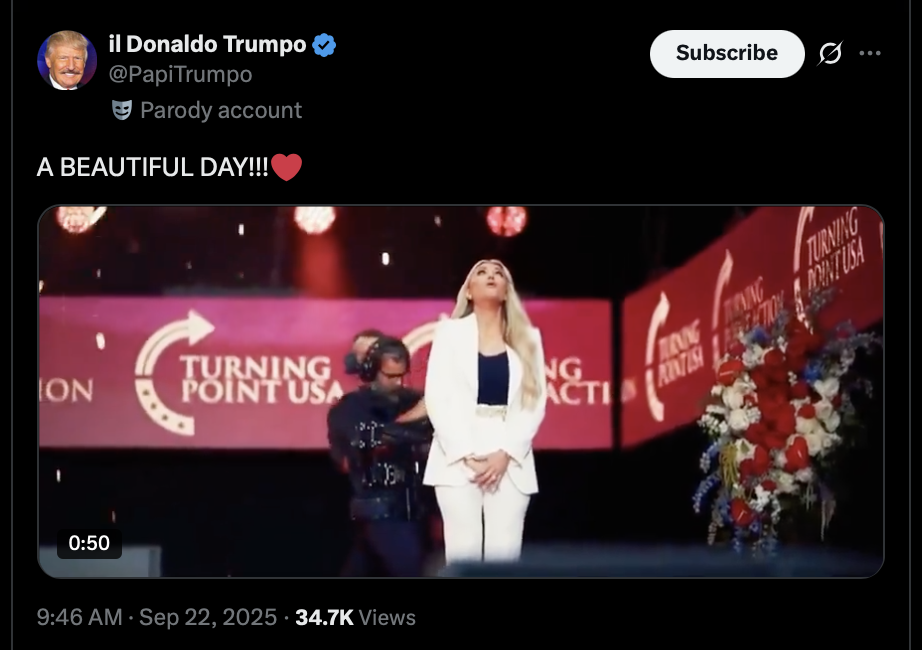Open the 9:46 AM timestamp link

coord(79,618)
